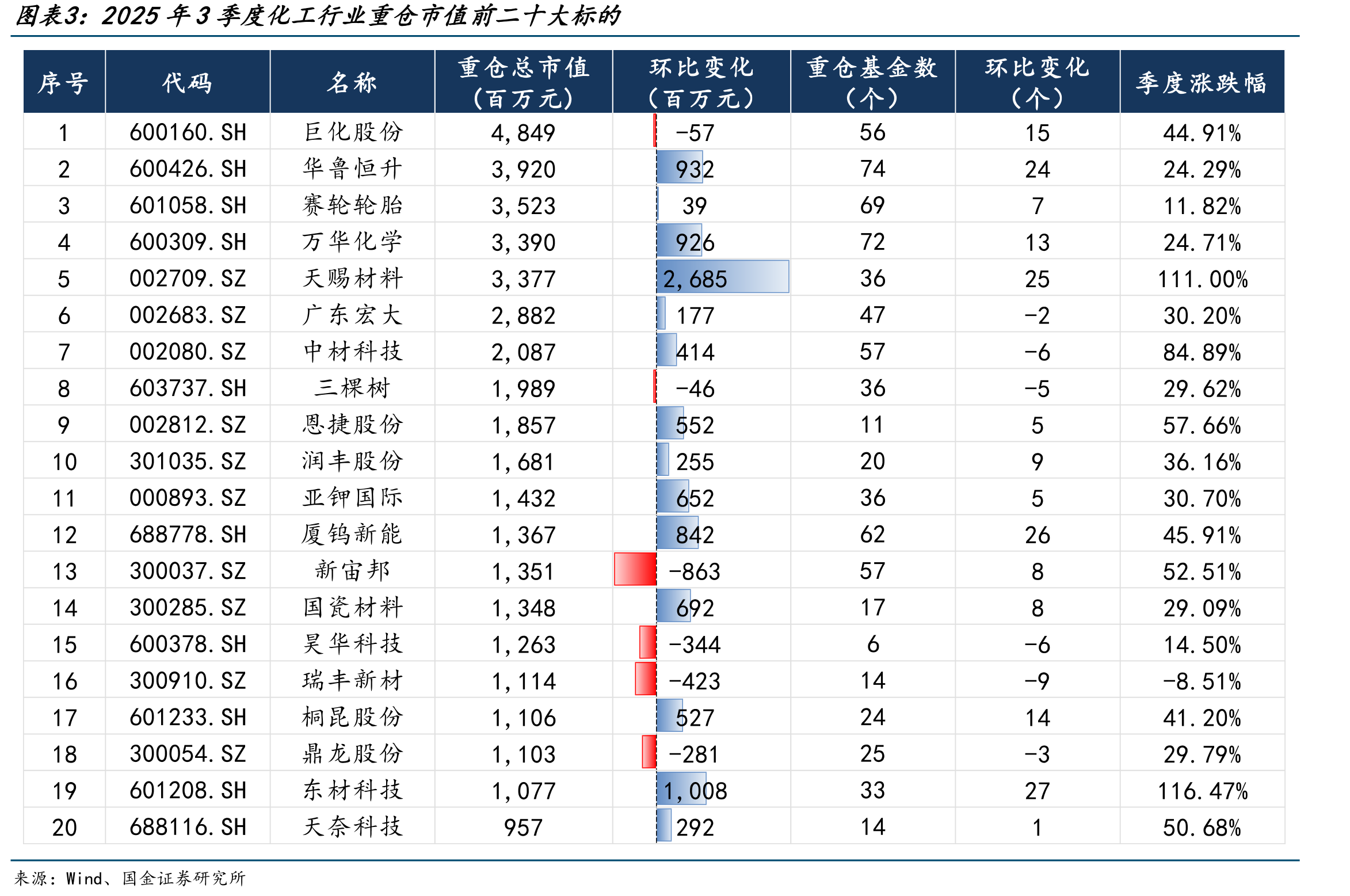
Task: Select the name 赛轮轮胎
Action: (352, 205)
